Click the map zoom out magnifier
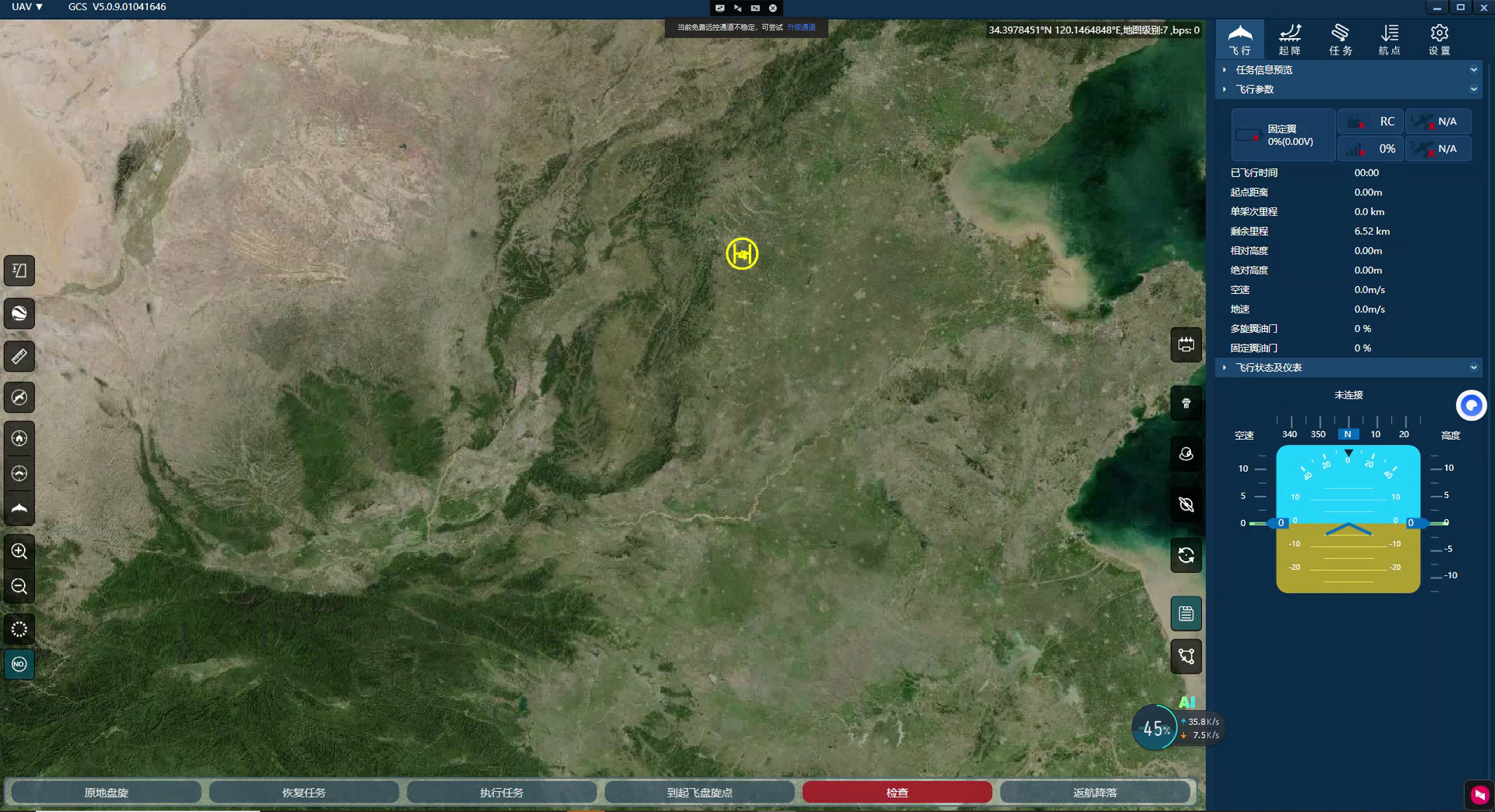This screenshot has width=1495, height=812. 19,586
